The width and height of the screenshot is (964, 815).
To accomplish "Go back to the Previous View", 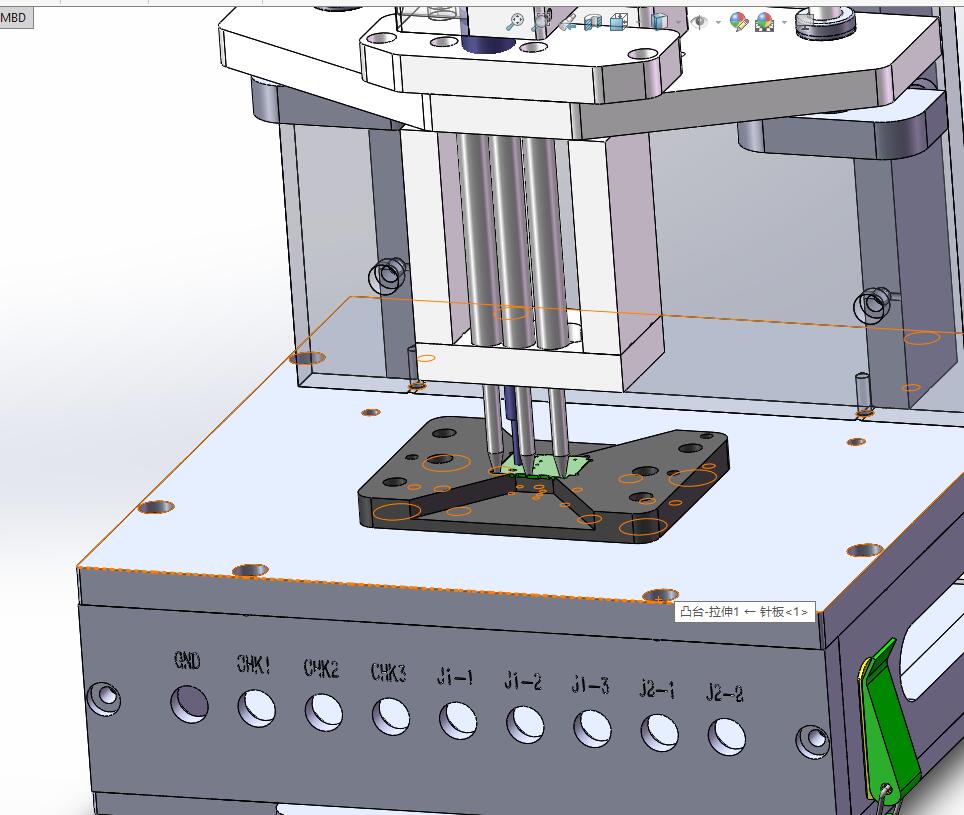I will coord(567,23).
